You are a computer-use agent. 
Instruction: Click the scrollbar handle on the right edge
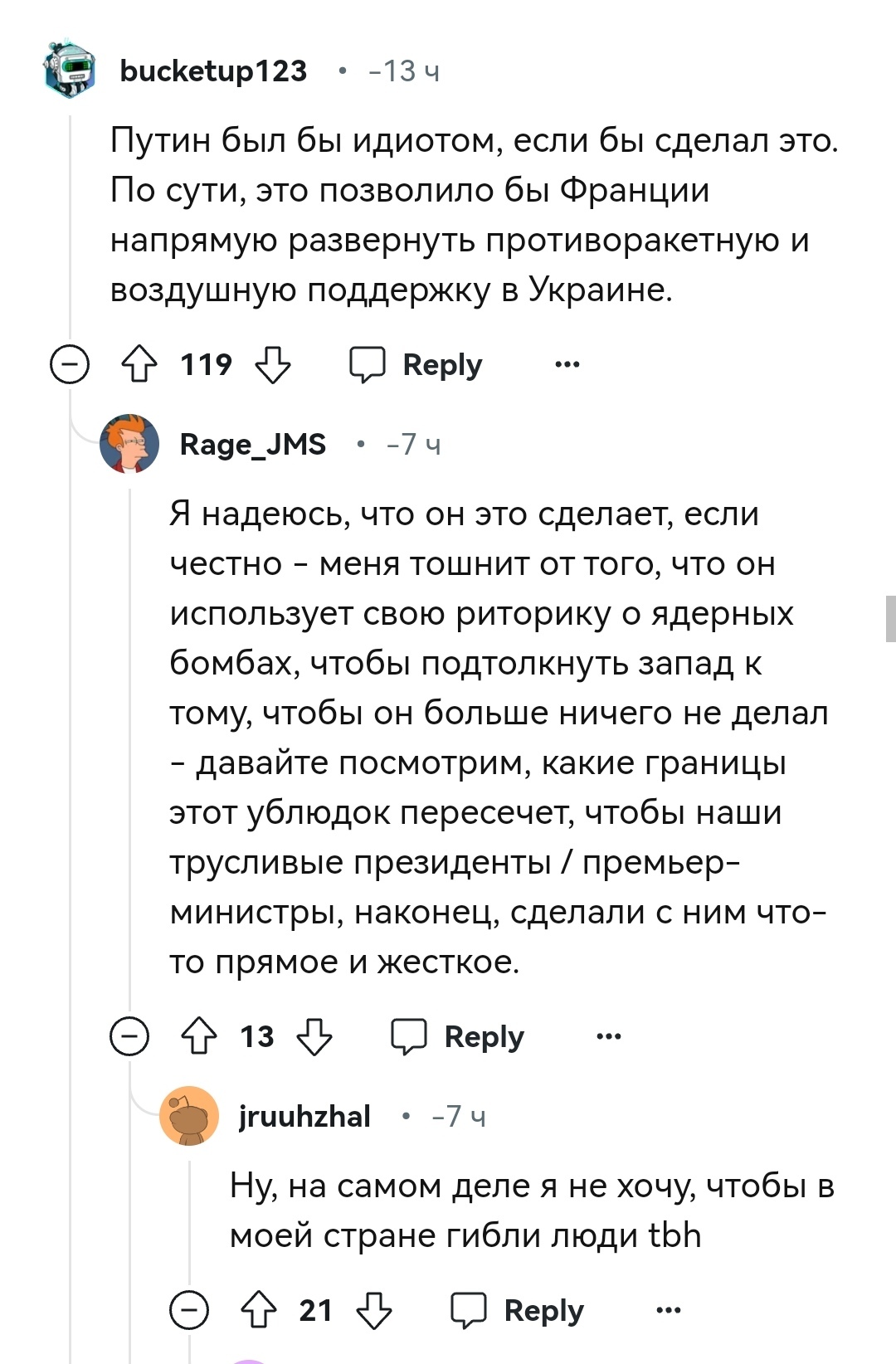890,618
